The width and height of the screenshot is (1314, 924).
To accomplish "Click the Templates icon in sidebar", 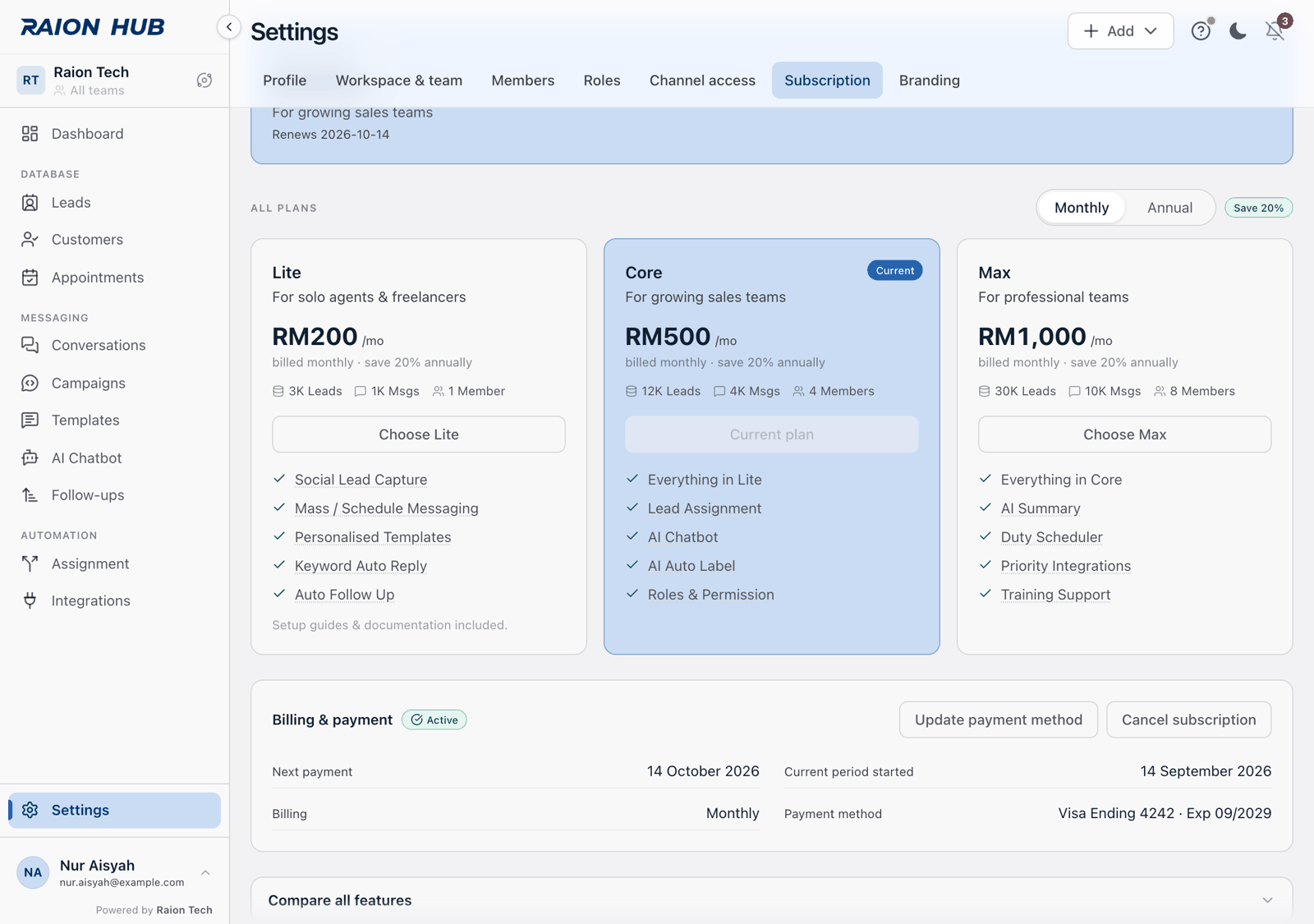I will click(30, 421).
